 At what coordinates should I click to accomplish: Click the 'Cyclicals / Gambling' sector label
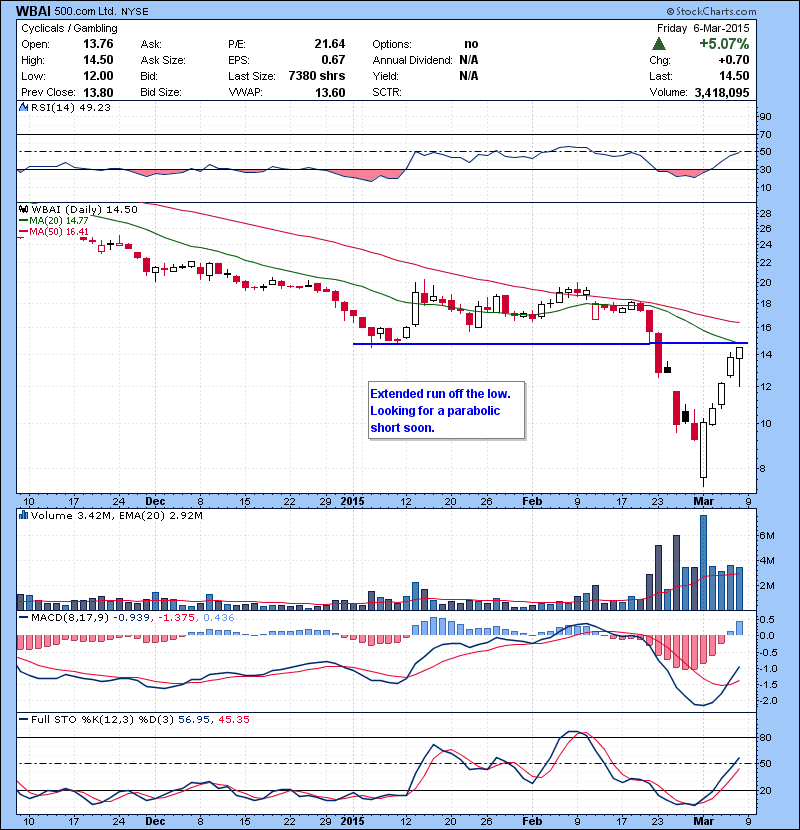pyautogui.click(x=69, y=28)
